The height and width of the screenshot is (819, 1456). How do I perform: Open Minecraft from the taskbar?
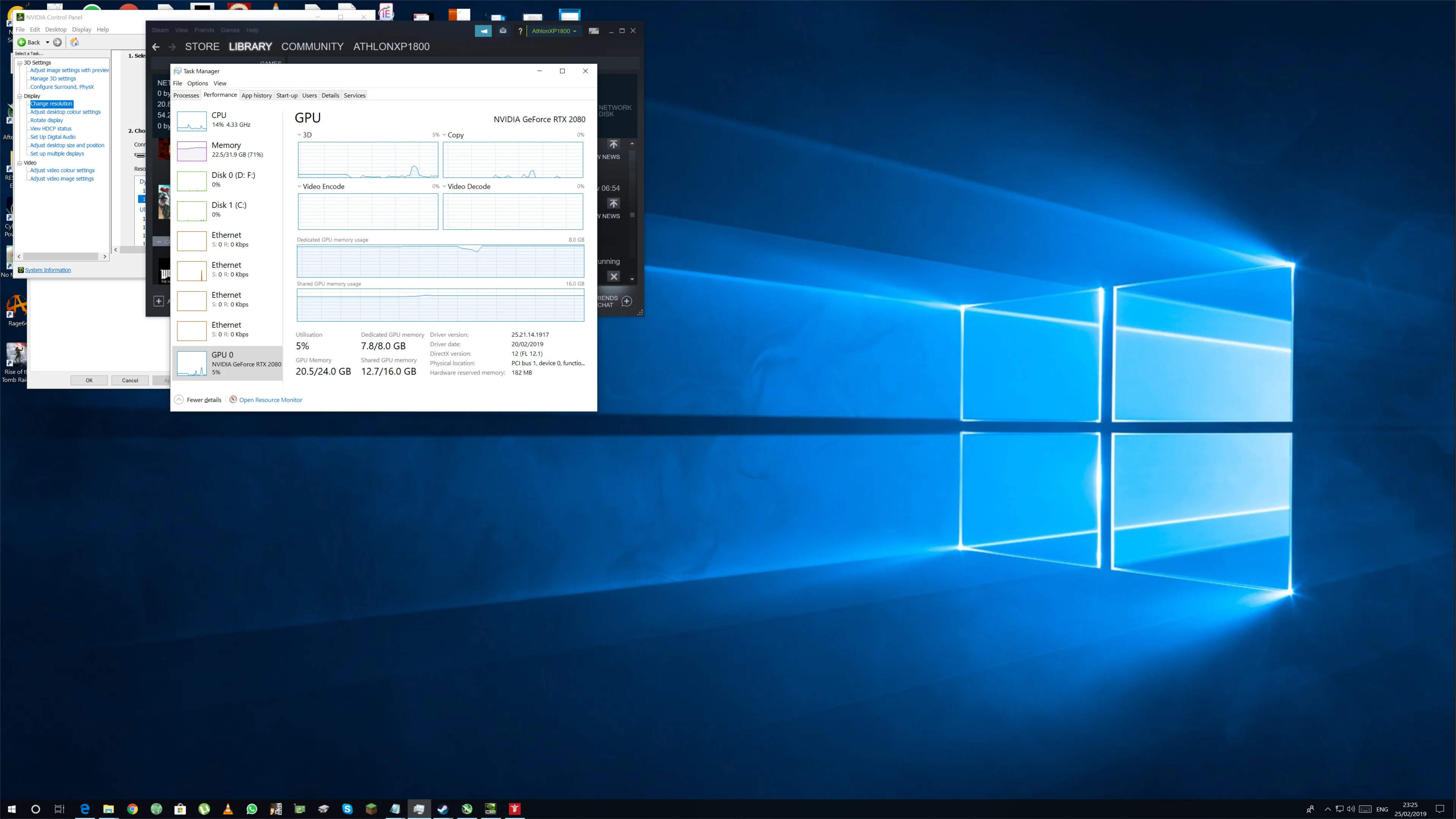point(371,809)
